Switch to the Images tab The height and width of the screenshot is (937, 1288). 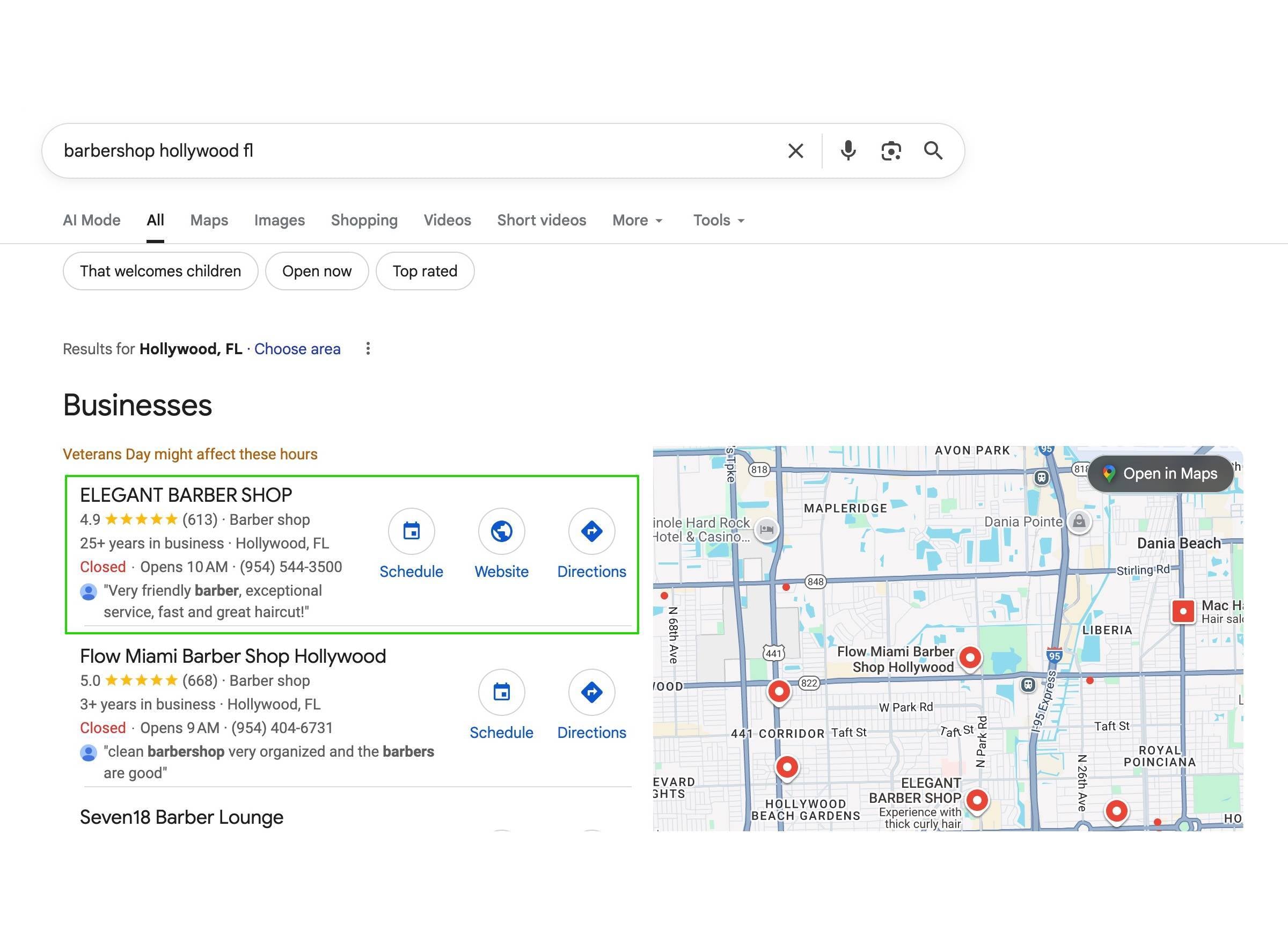(x=280, y=221)
